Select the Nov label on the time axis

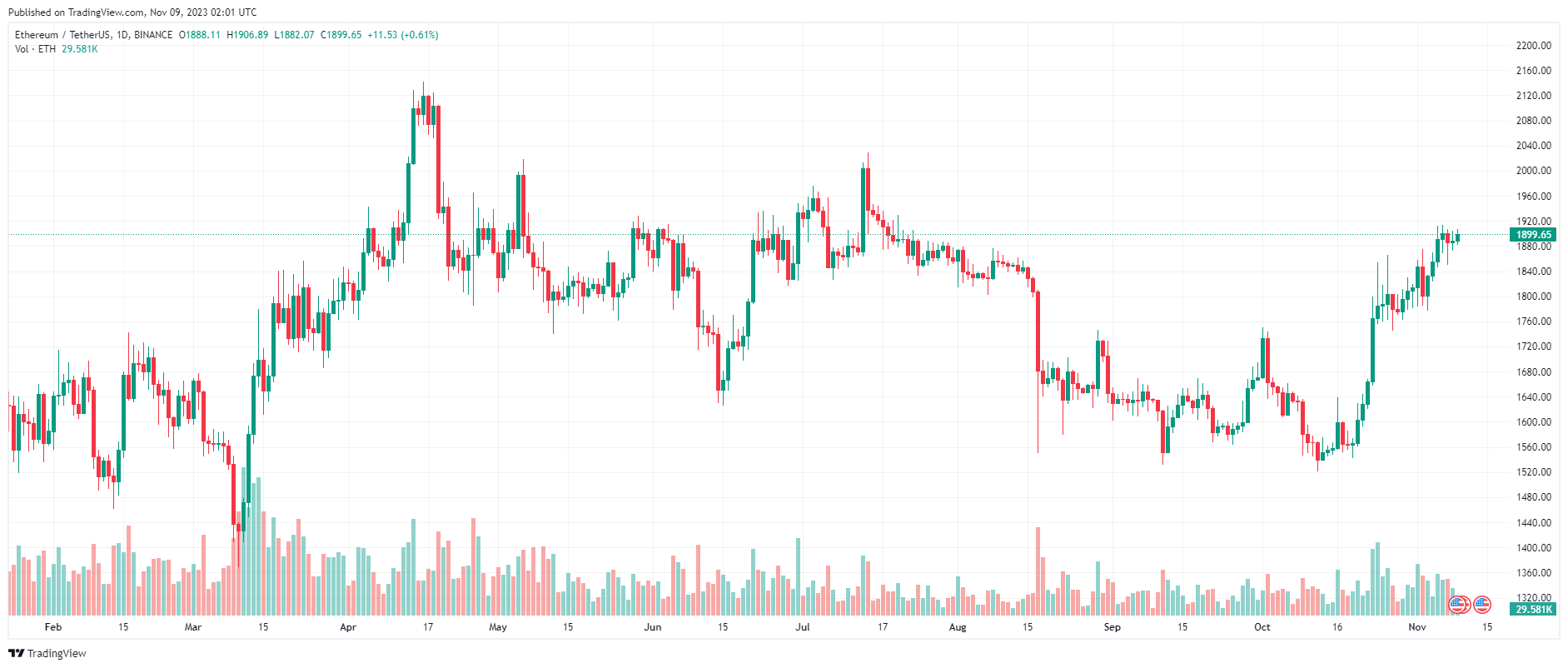(1416, 627)
